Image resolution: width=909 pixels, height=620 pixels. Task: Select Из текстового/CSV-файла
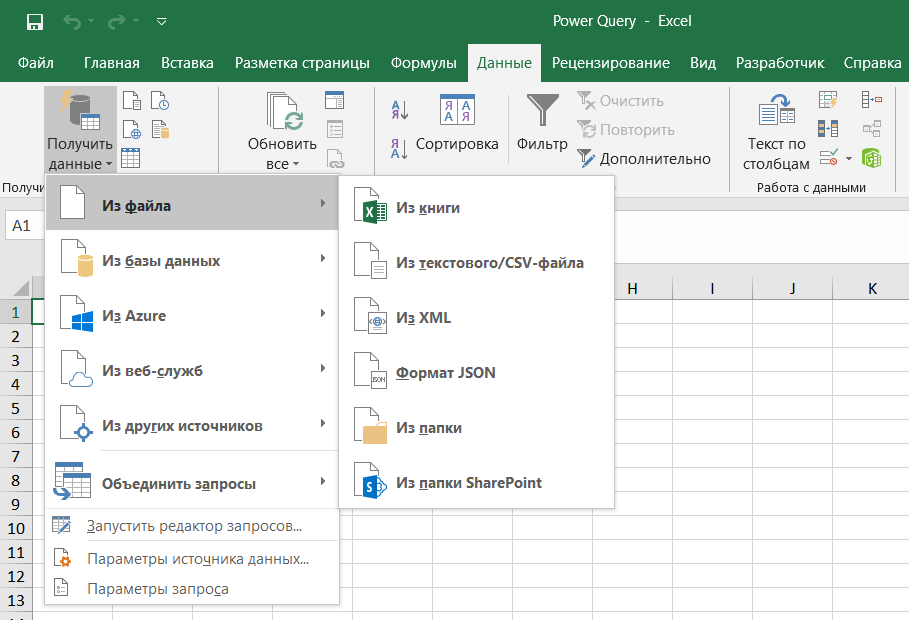[477, 262]
